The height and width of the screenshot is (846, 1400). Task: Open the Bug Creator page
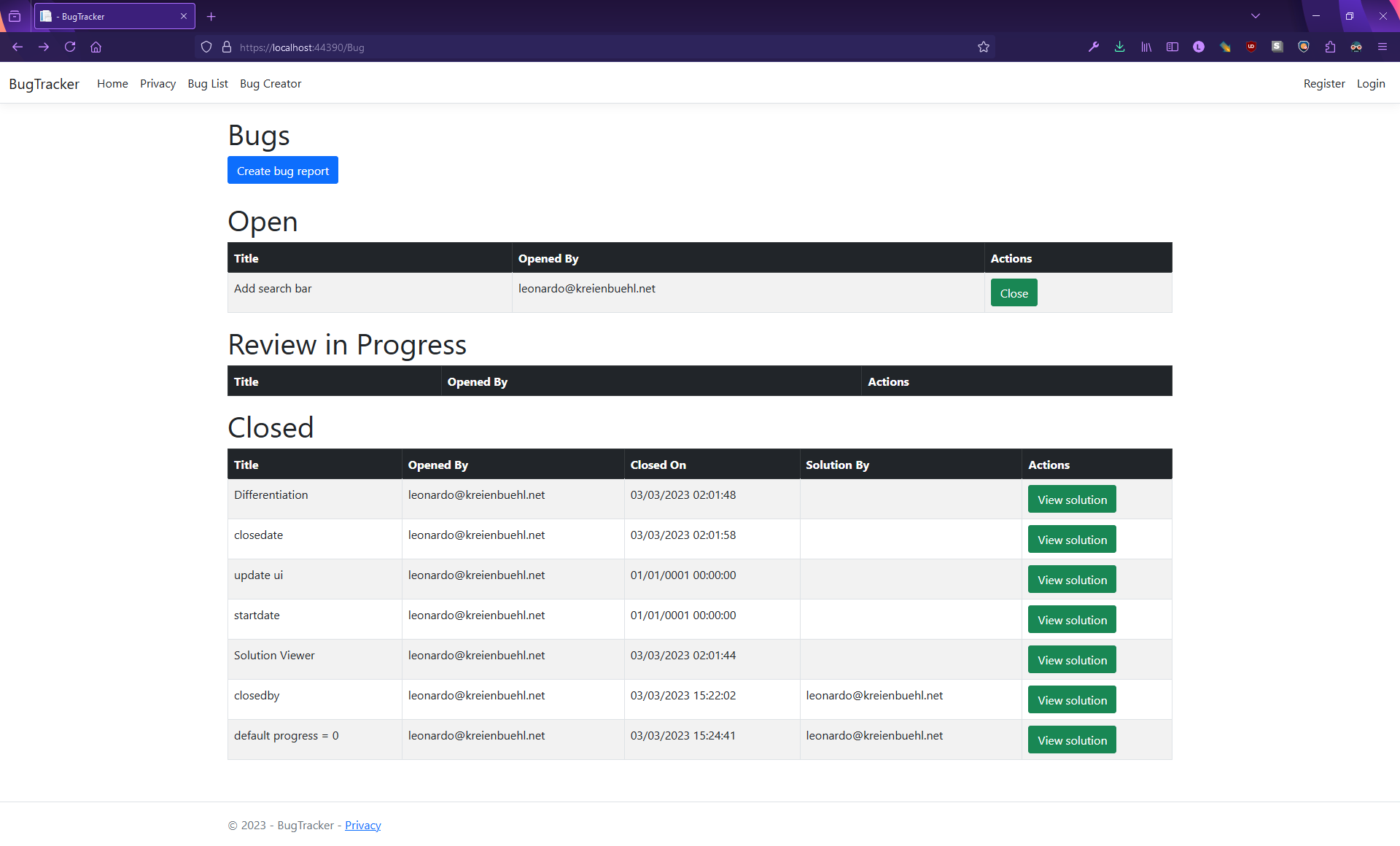pyautogui.click(x=271, y=83)
